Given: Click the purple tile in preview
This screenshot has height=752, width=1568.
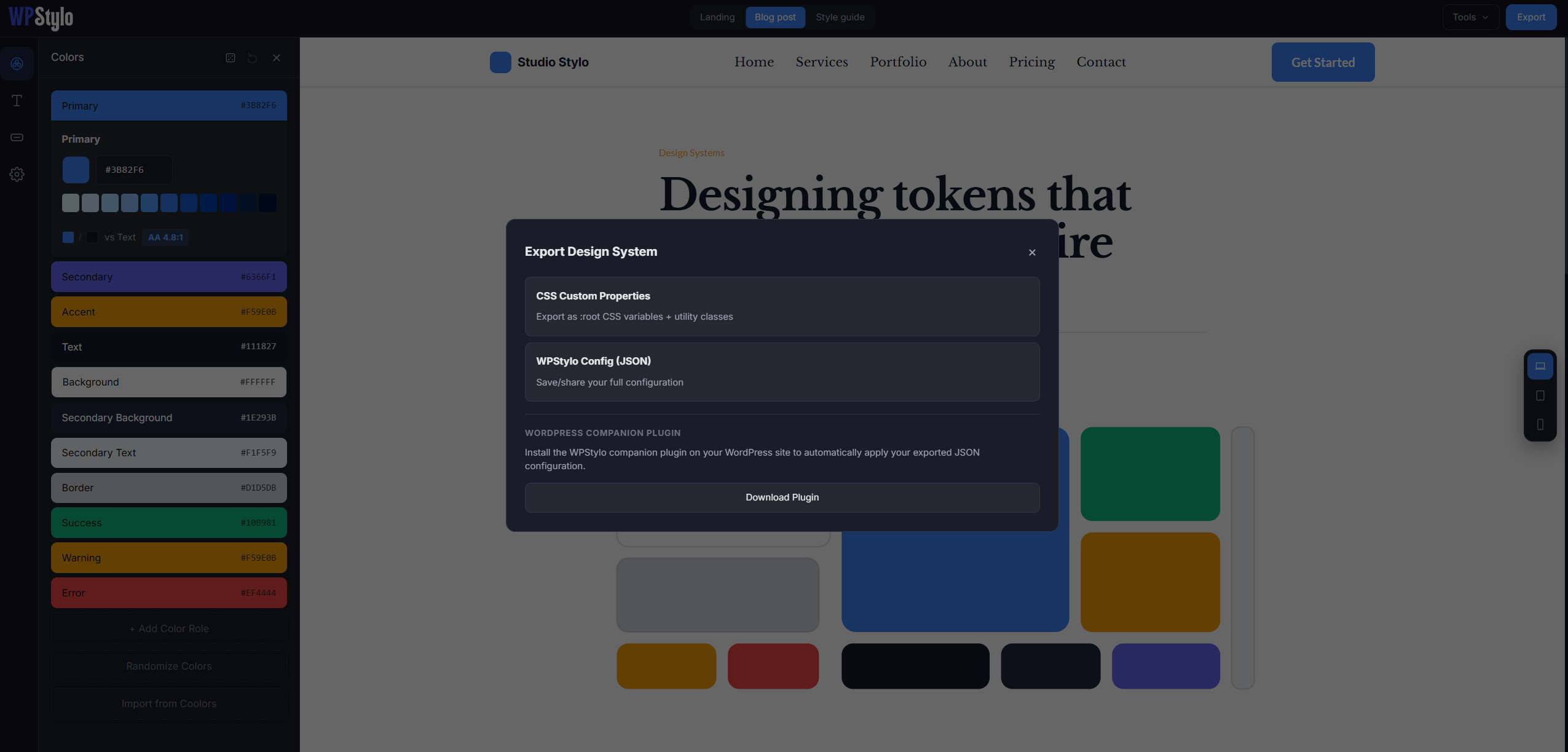Looking at the screenshot, I should [x=1166, y=666].
